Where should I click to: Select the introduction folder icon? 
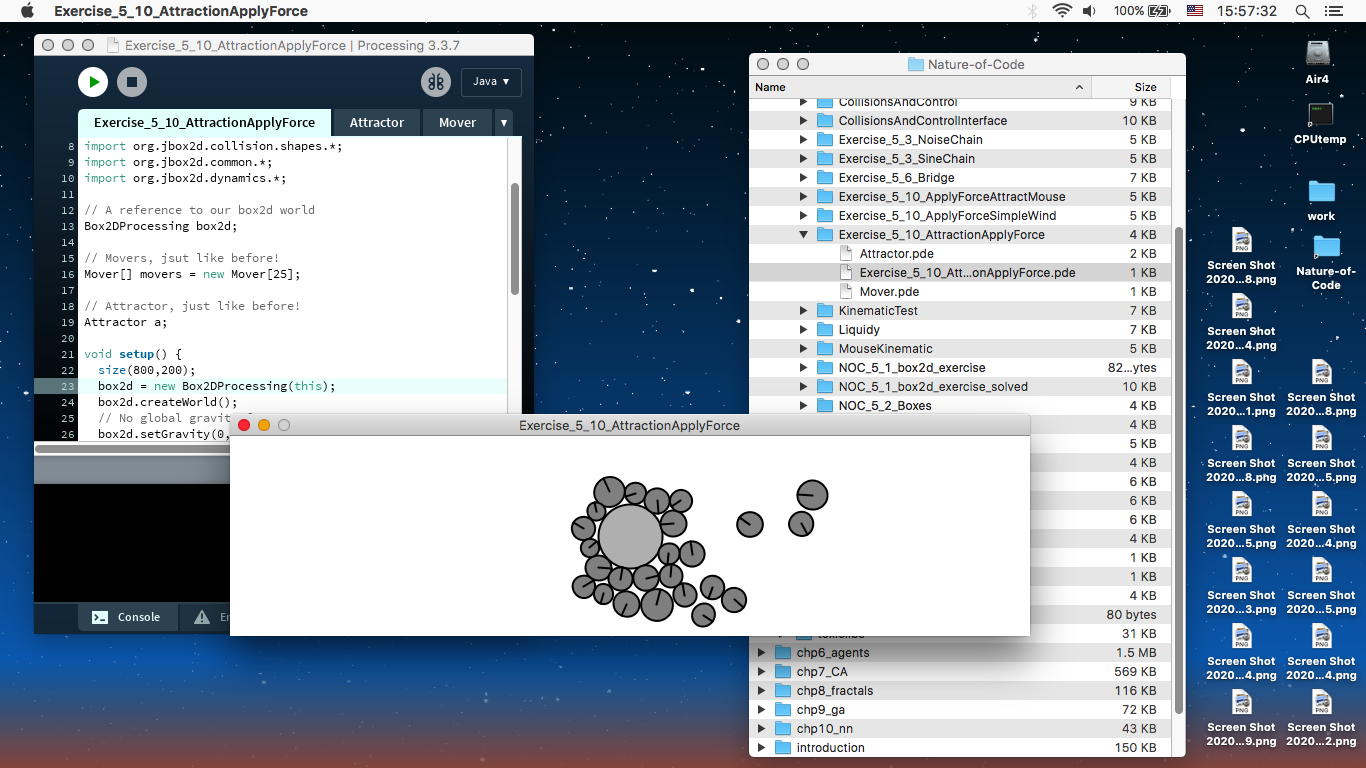point(783,748)
